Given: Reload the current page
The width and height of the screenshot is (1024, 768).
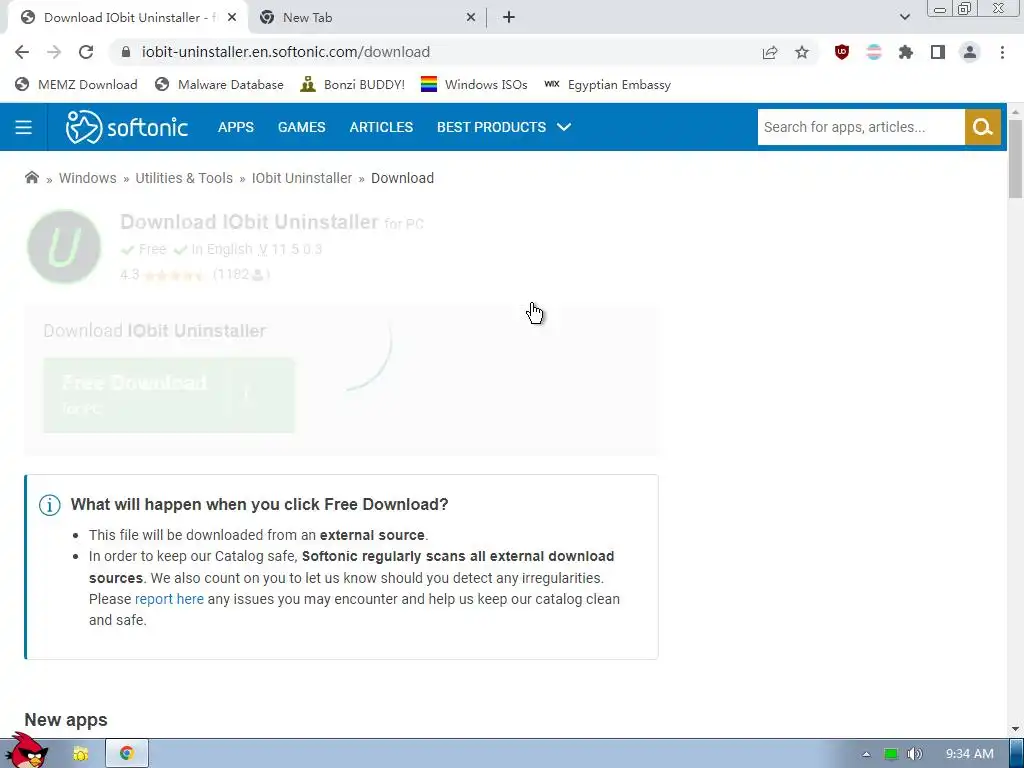Looking at the screenshot, I should (x=86, y=52).
